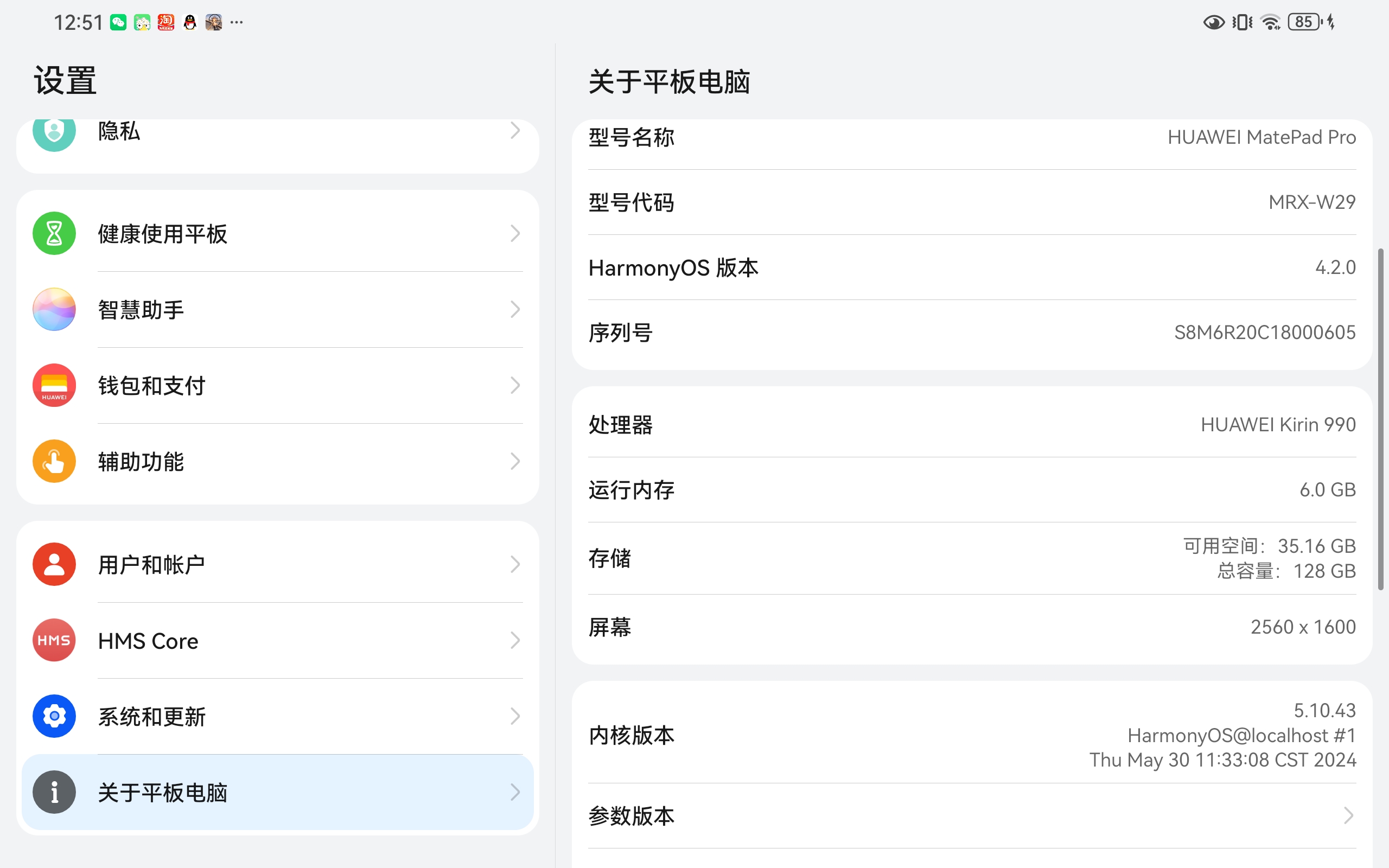Tap serial number S8M6R20C18000605

pyautogui.click(x=1265, y=333)
